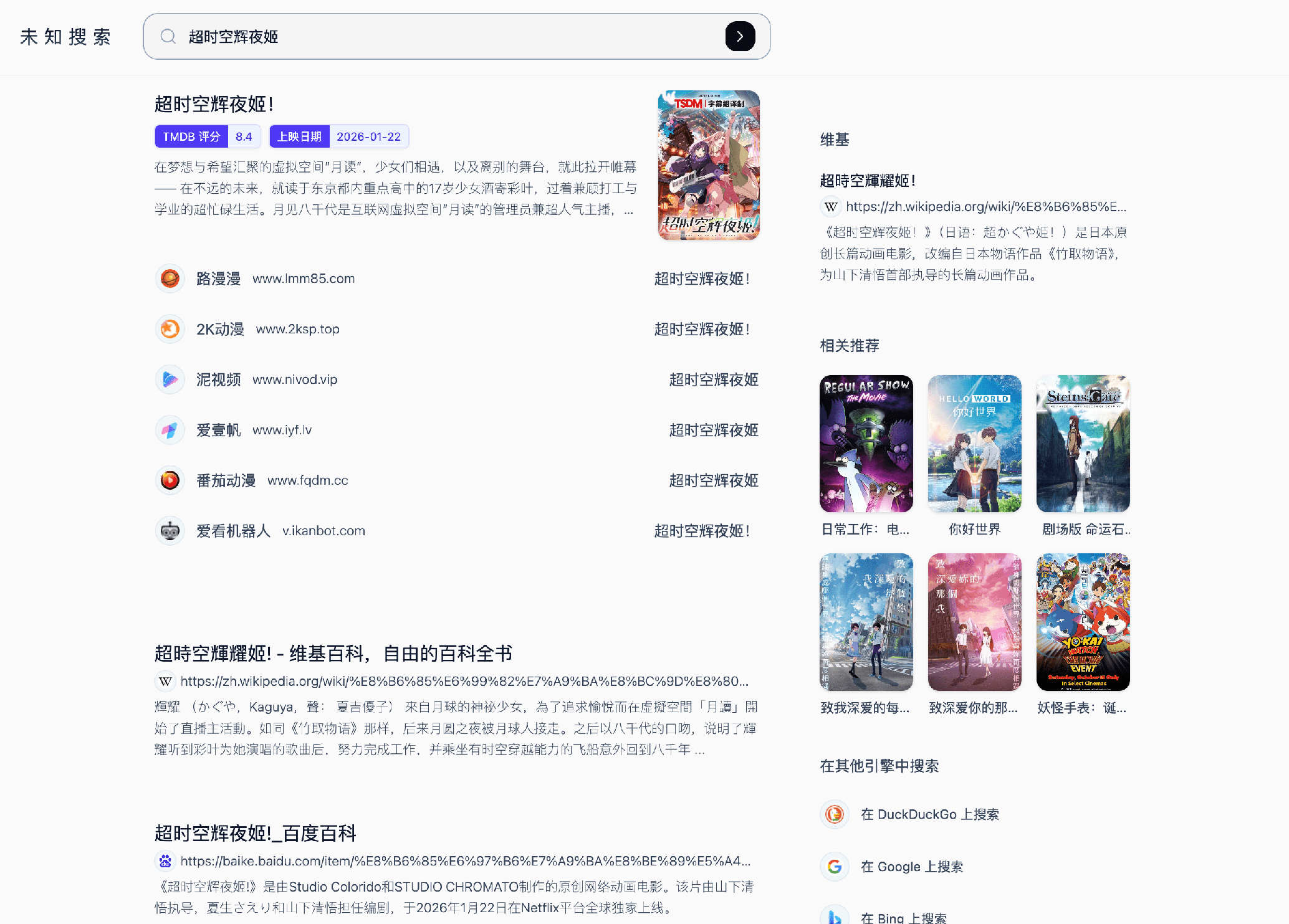Click the 爱看机器人 robot icon
Viewport: 1289px width, 924px height.
pos(170,531)
